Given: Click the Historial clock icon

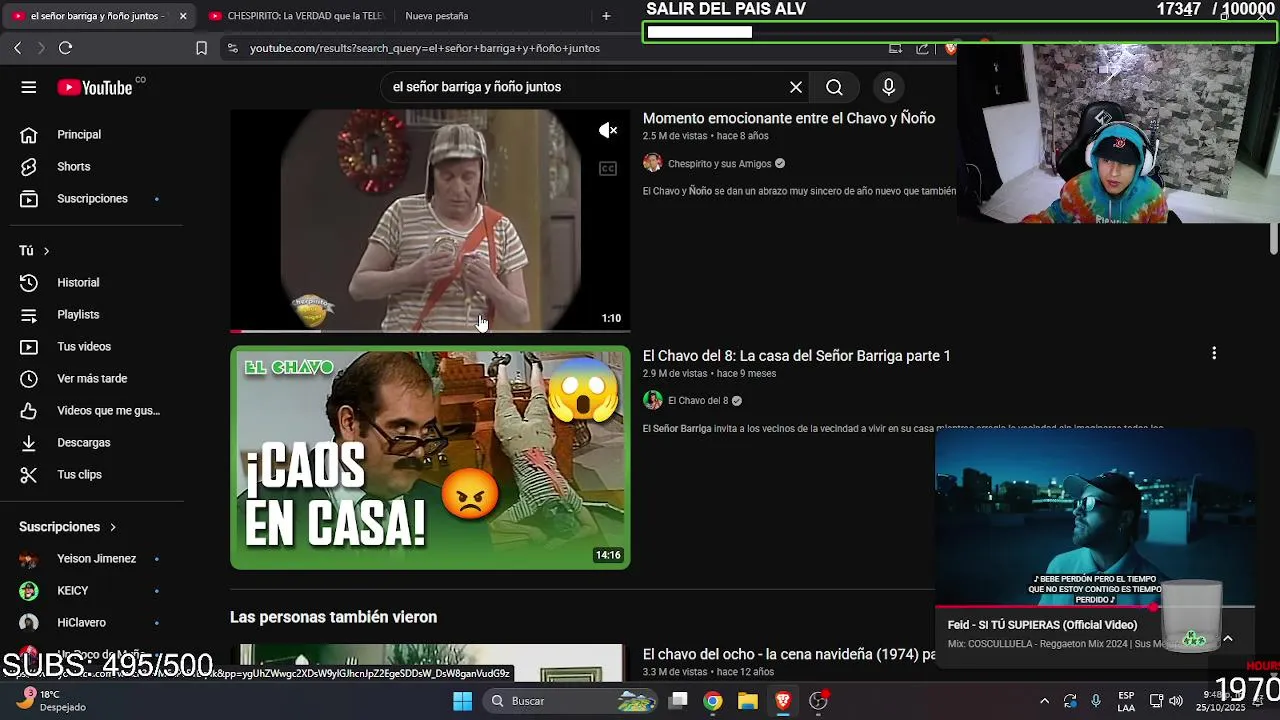Looking at the screenshot, I should click(29, 282).
